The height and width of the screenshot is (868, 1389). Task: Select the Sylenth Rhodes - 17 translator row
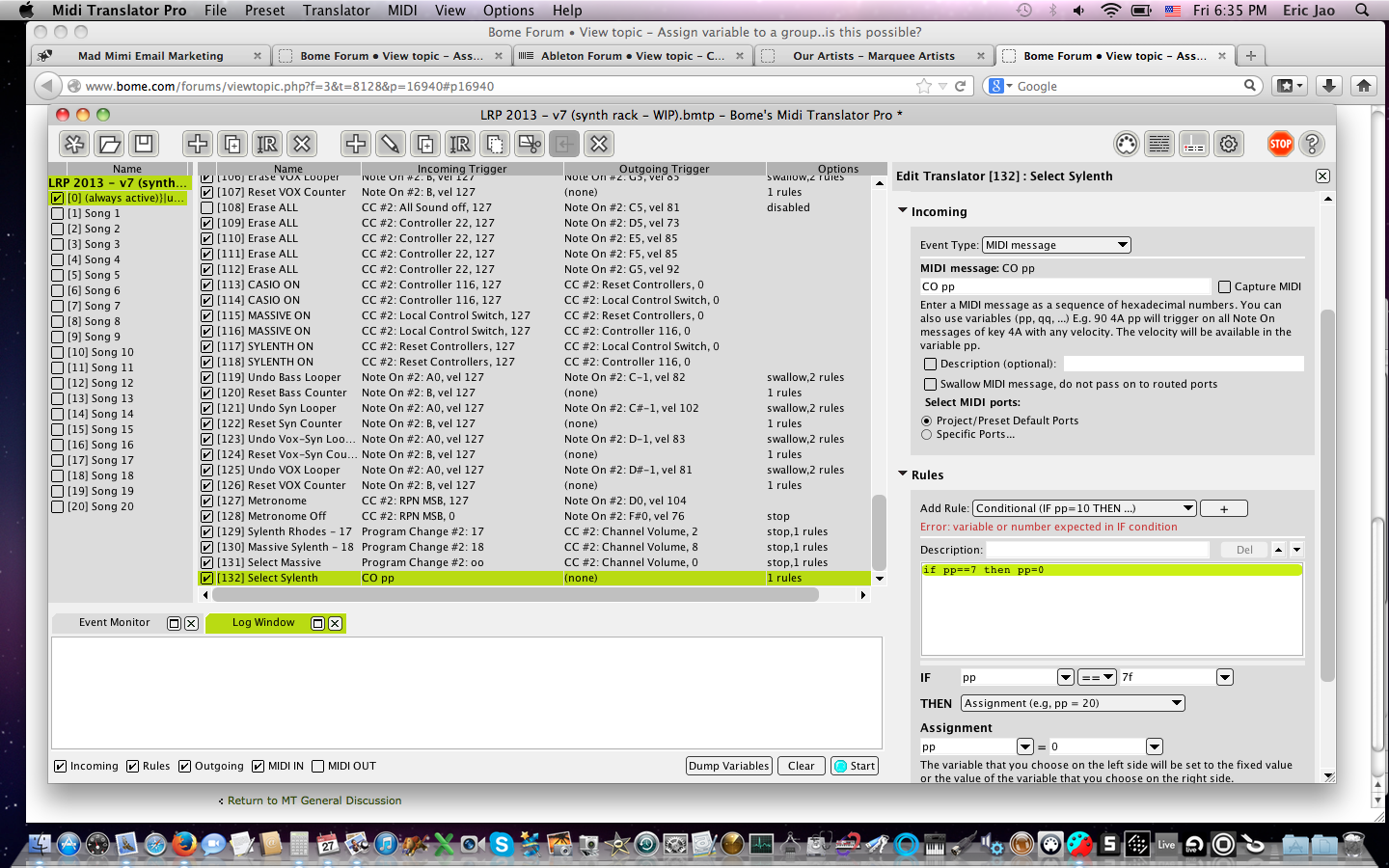(535, 531)
